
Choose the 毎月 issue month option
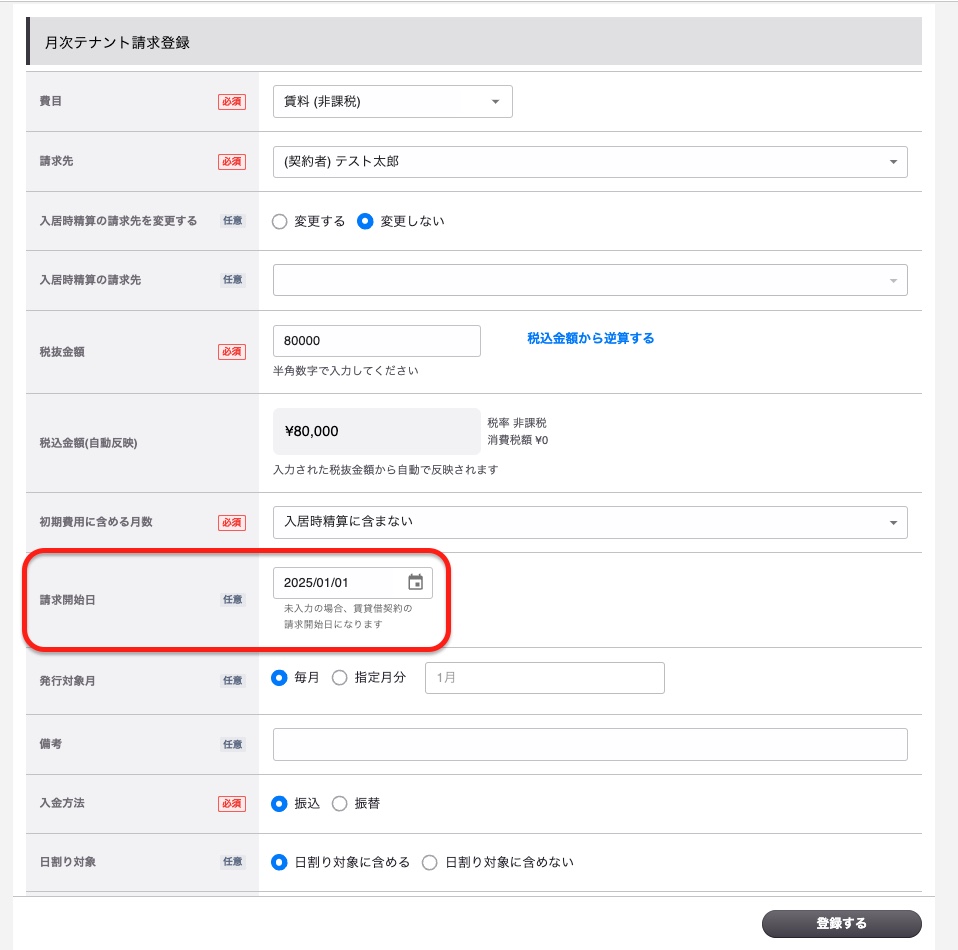click(x=279, y=678)
